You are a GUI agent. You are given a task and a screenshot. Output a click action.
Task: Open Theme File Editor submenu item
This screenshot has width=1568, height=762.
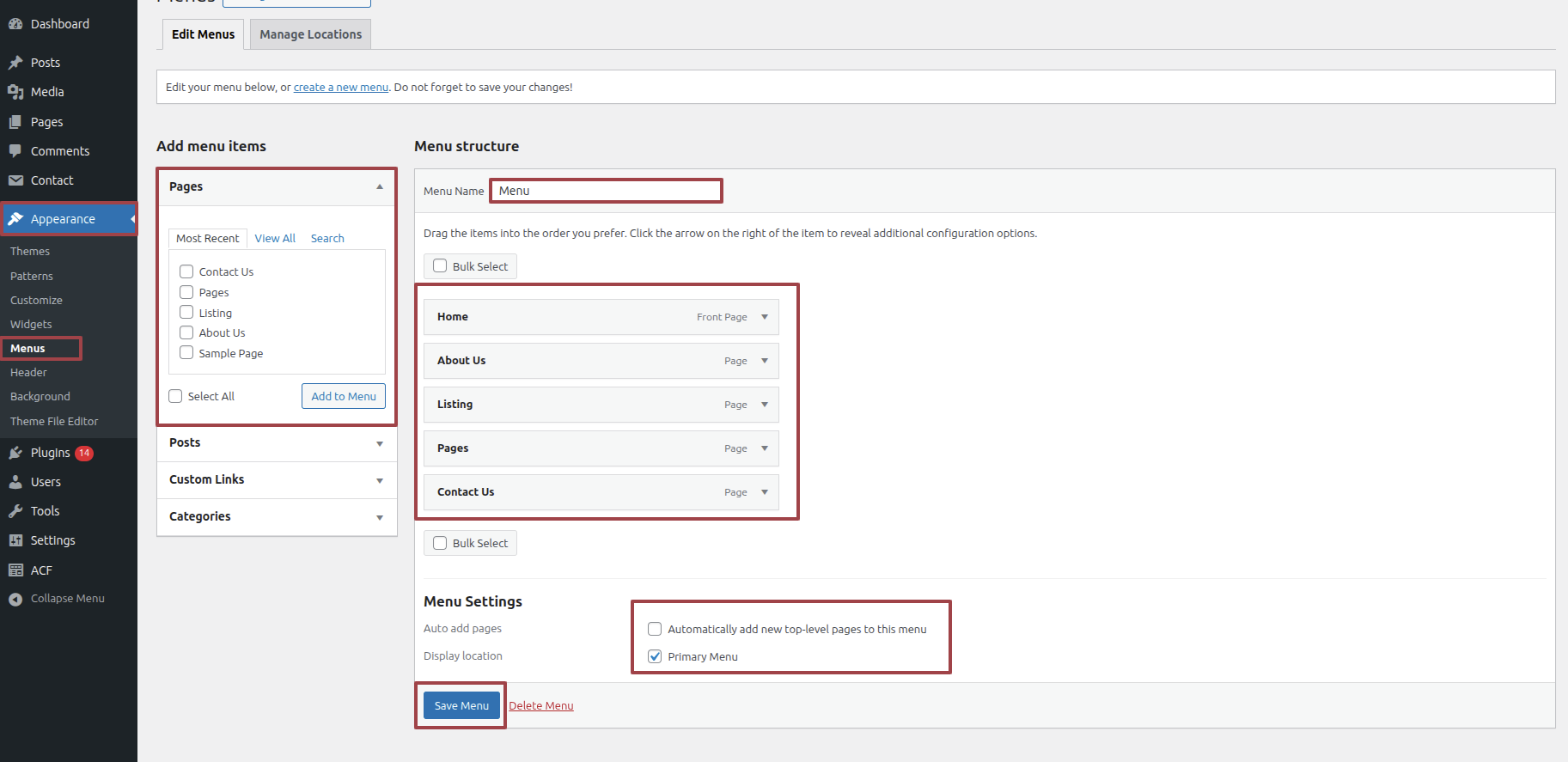pyautogui.click(x=54, y=421)
